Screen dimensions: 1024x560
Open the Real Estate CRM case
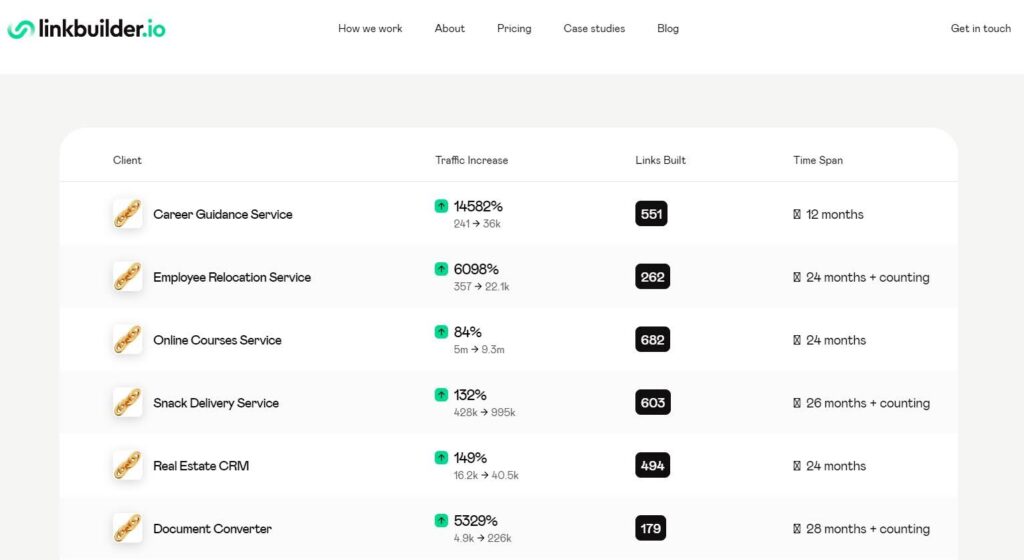click(201, 466)
